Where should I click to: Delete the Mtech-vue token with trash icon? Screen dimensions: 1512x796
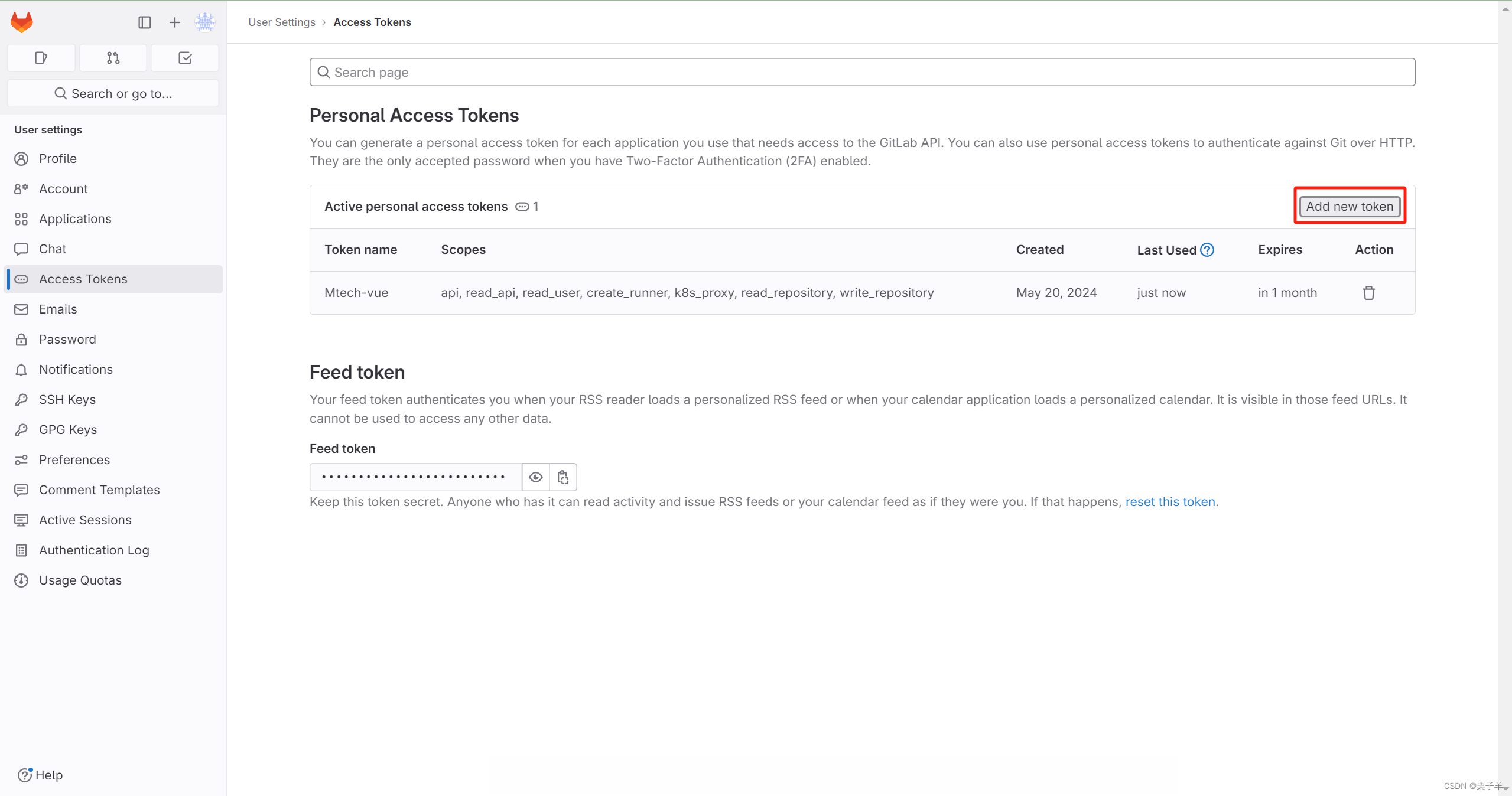1368,293
